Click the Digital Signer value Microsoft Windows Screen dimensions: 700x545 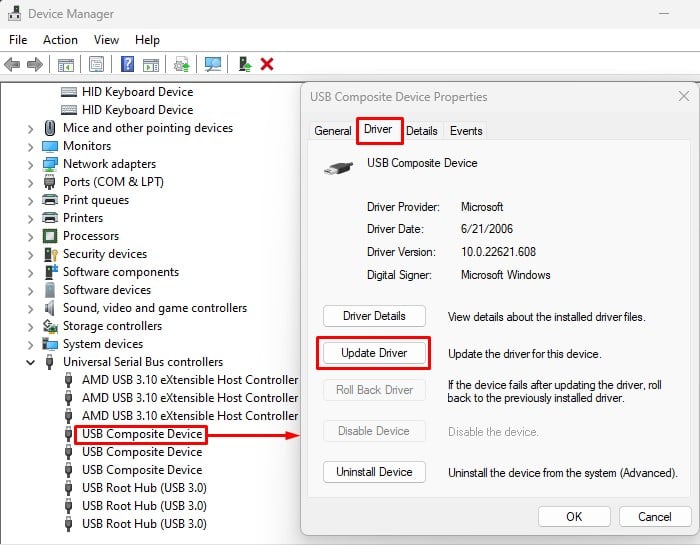point(505,275)
